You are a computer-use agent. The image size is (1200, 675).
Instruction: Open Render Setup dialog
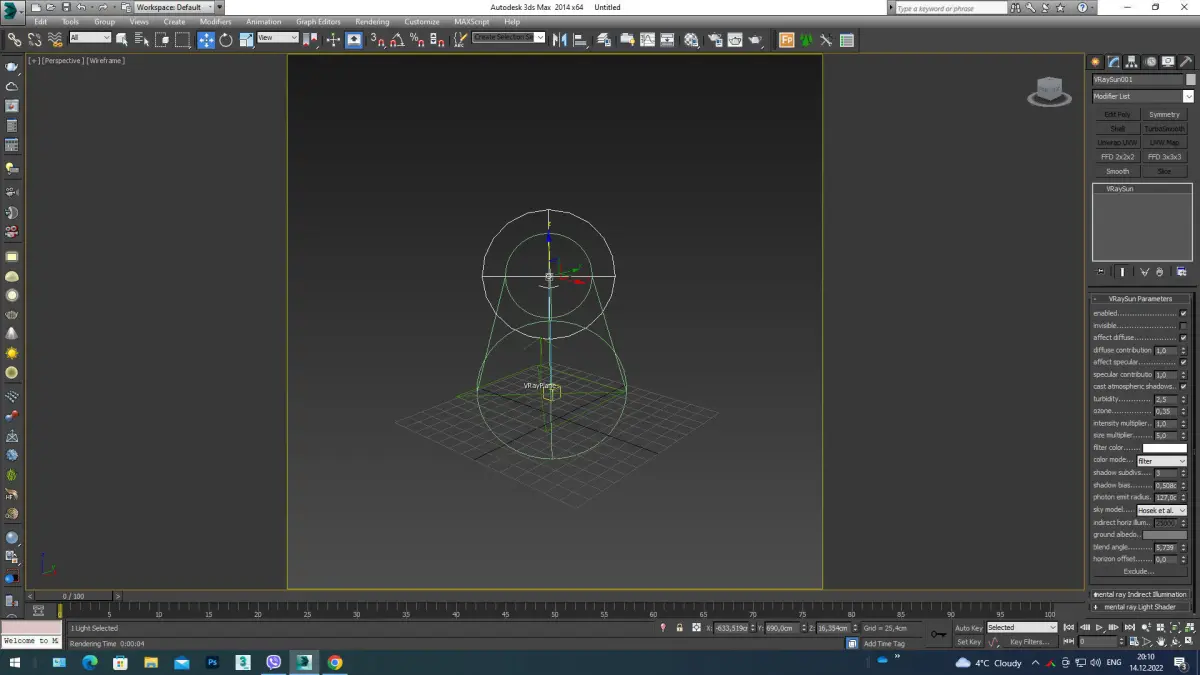pos(715,40)
